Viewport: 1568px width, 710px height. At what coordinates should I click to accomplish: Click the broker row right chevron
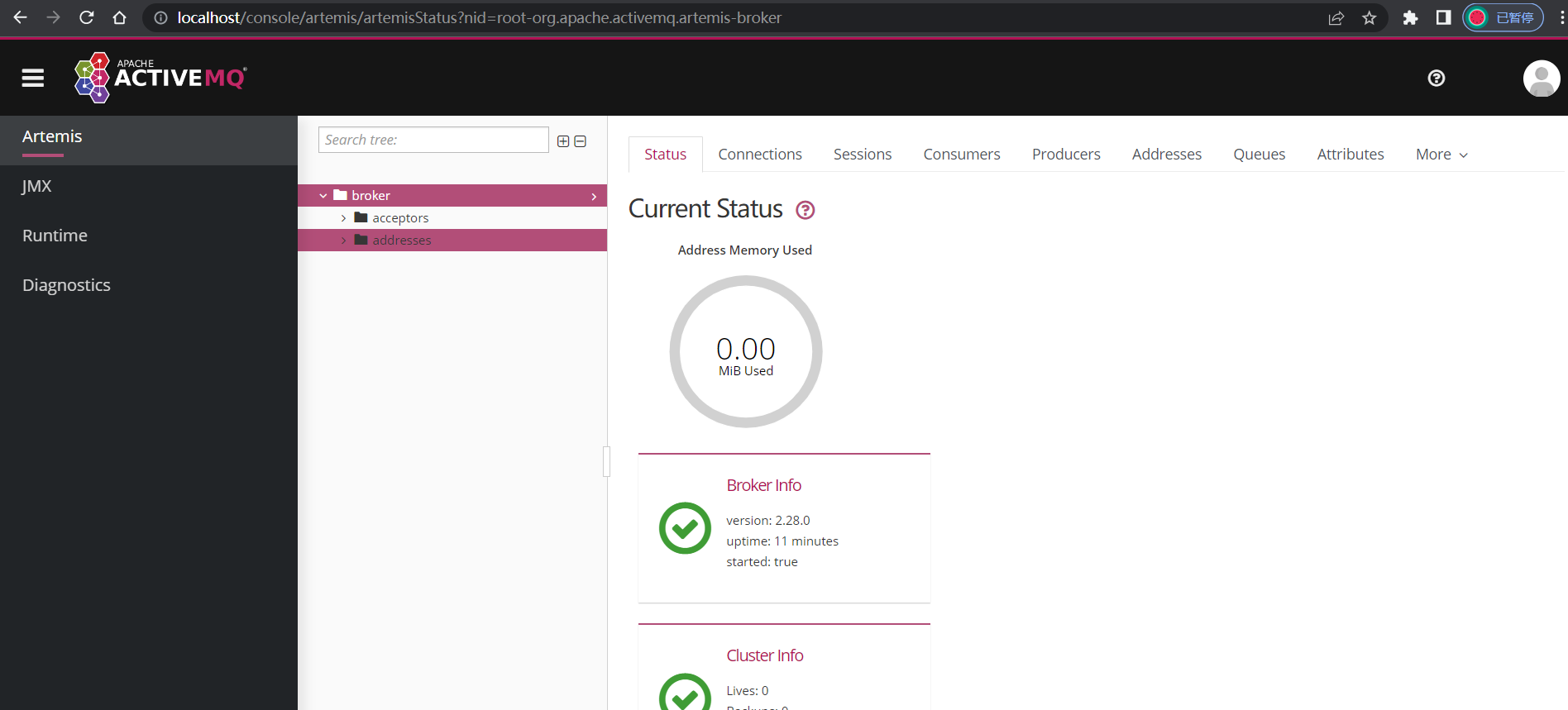tap(594, 196)
